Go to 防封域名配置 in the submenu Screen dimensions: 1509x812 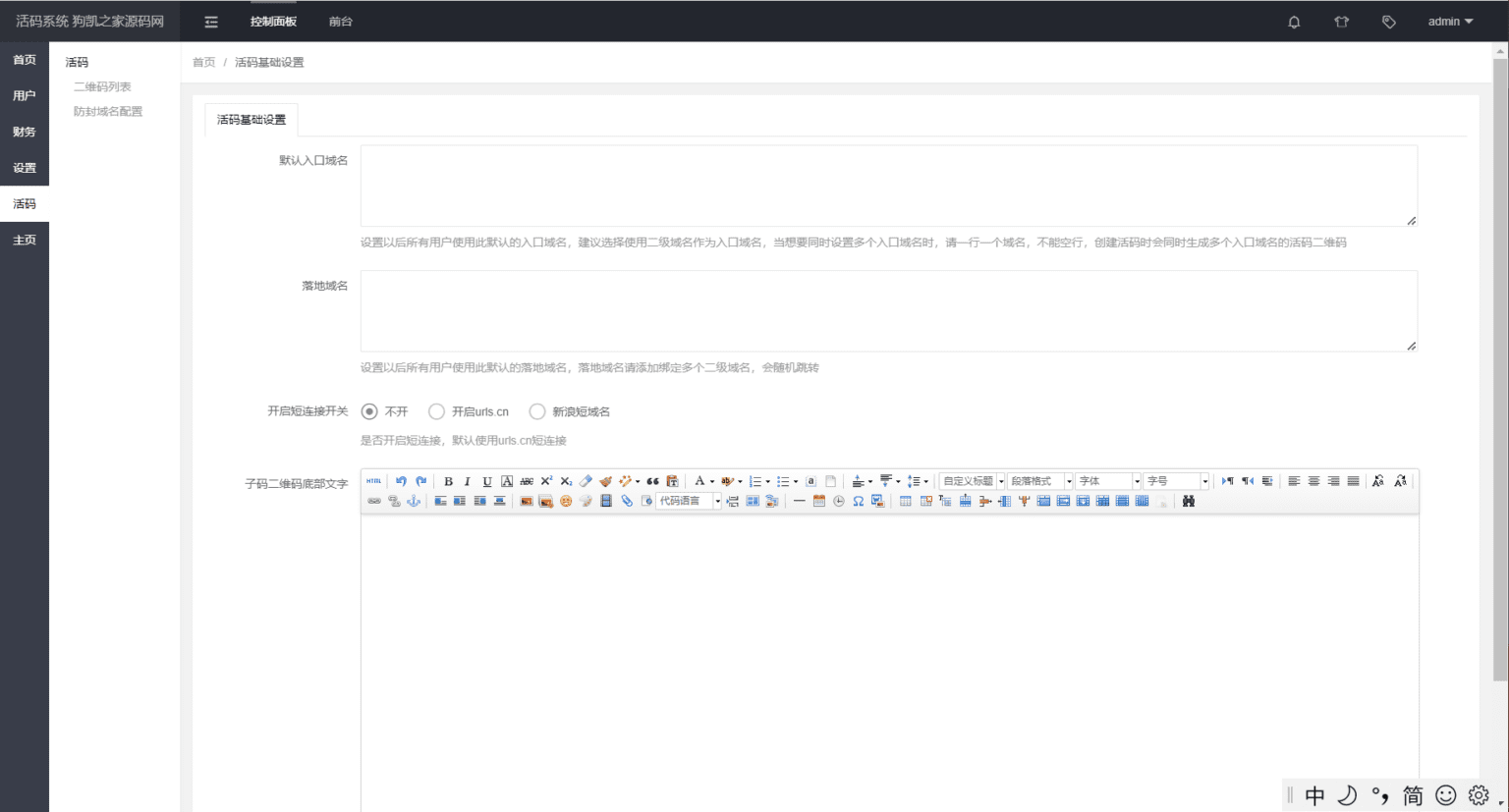[x=108, y=112]
